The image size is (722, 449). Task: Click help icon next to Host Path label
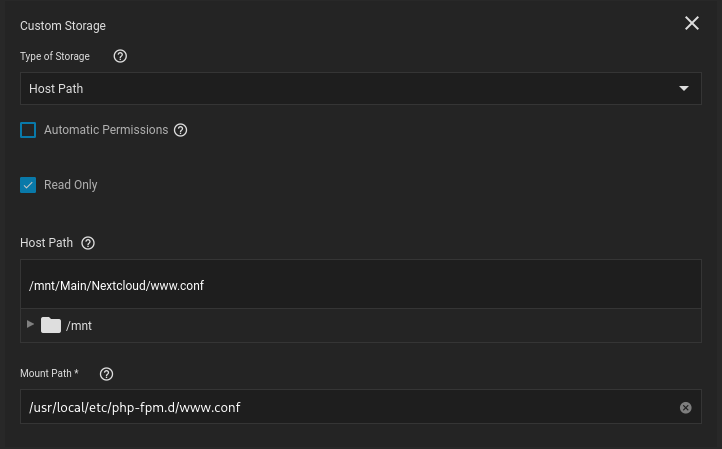pos(88,243)
